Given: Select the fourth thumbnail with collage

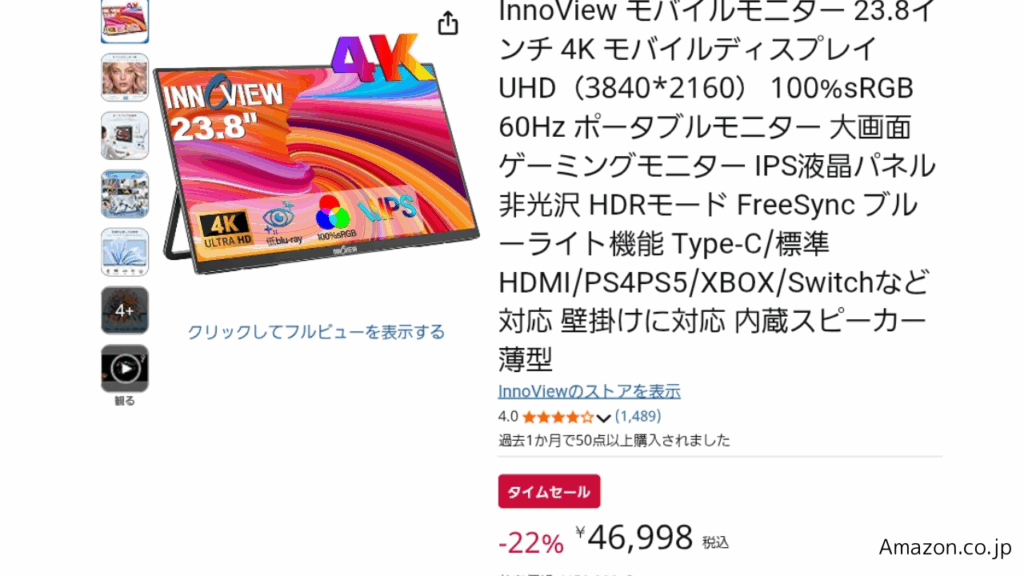Looking at the screenshot, I should click(125, 194).
